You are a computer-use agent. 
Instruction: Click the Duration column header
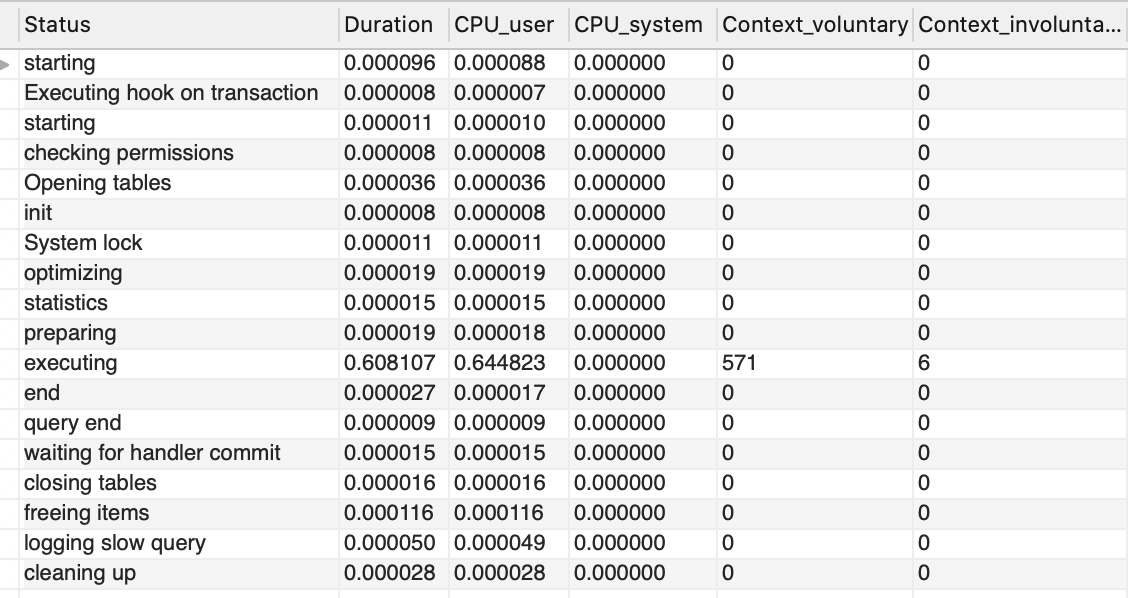(x=388, y=25)
